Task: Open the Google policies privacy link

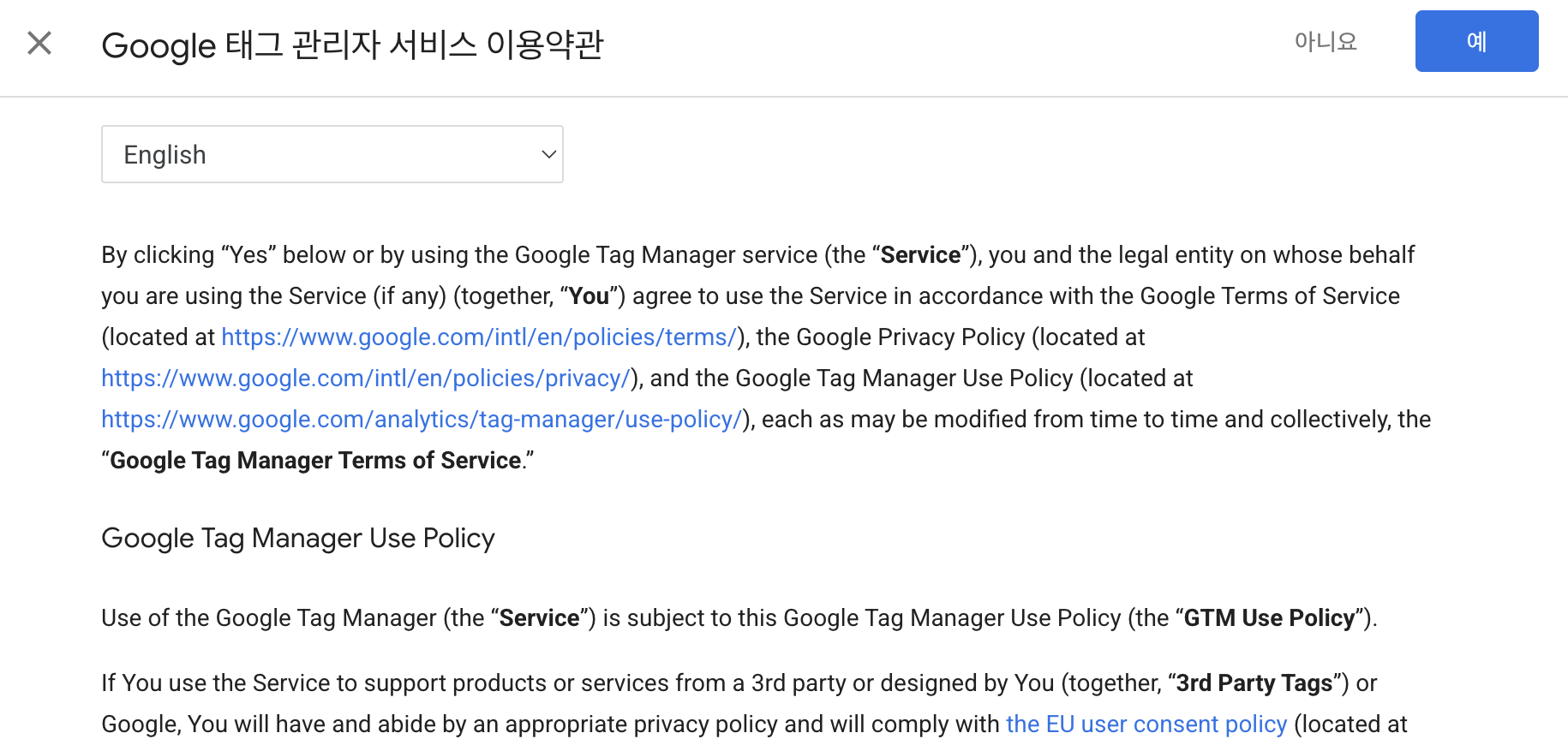Action: (366, 378)
